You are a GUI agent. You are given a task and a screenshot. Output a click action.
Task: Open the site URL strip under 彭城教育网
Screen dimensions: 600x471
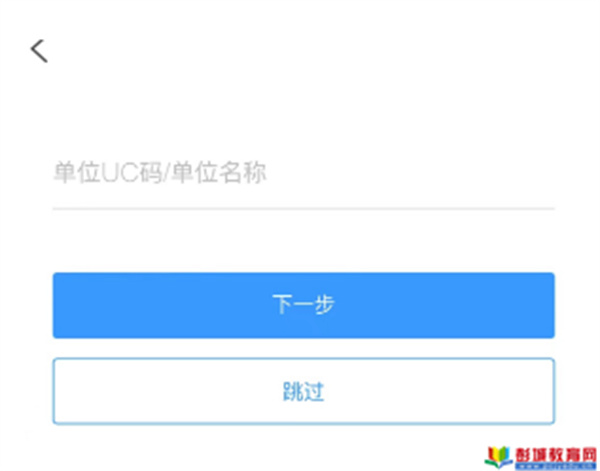point(556,467)
